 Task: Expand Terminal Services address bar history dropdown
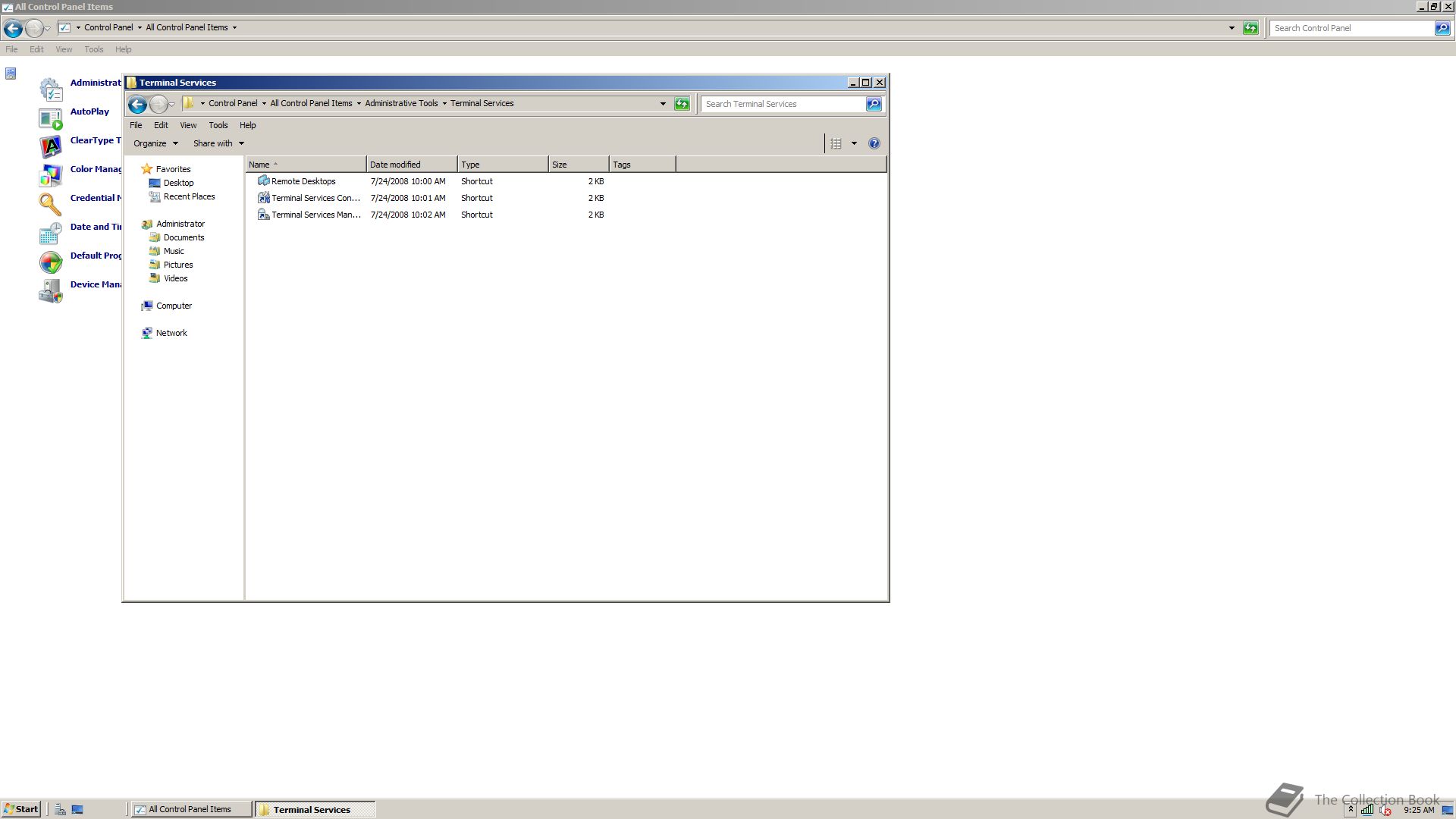pyautogui.click(x=663, y=104)
